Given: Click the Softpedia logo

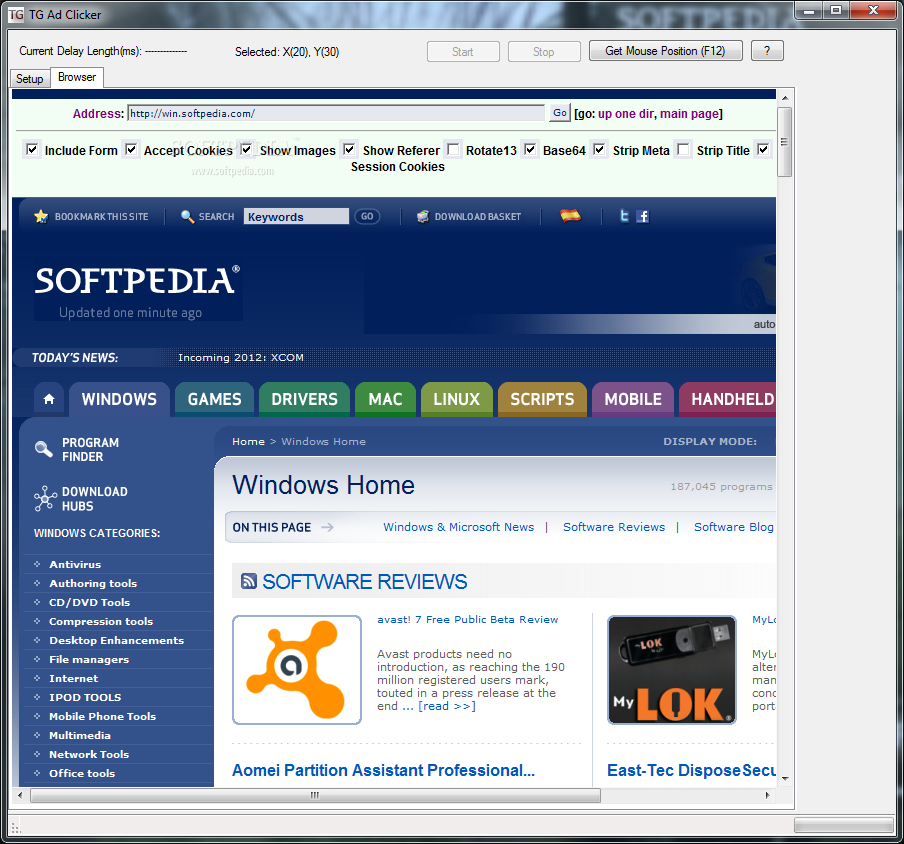Looking at the screenshot, I should [x=137, y=281].
